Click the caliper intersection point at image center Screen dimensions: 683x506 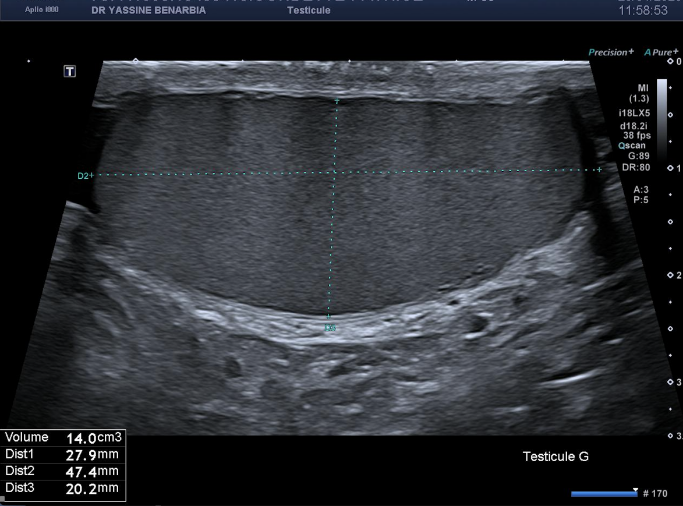[x=333, y=173]
